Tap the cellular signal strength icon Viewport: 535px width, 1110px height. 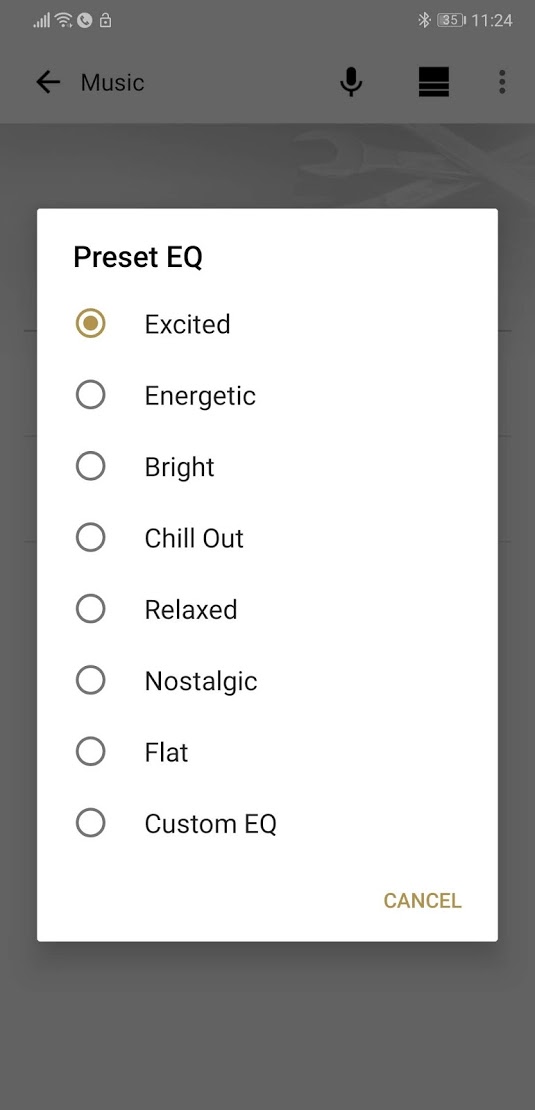42,20
